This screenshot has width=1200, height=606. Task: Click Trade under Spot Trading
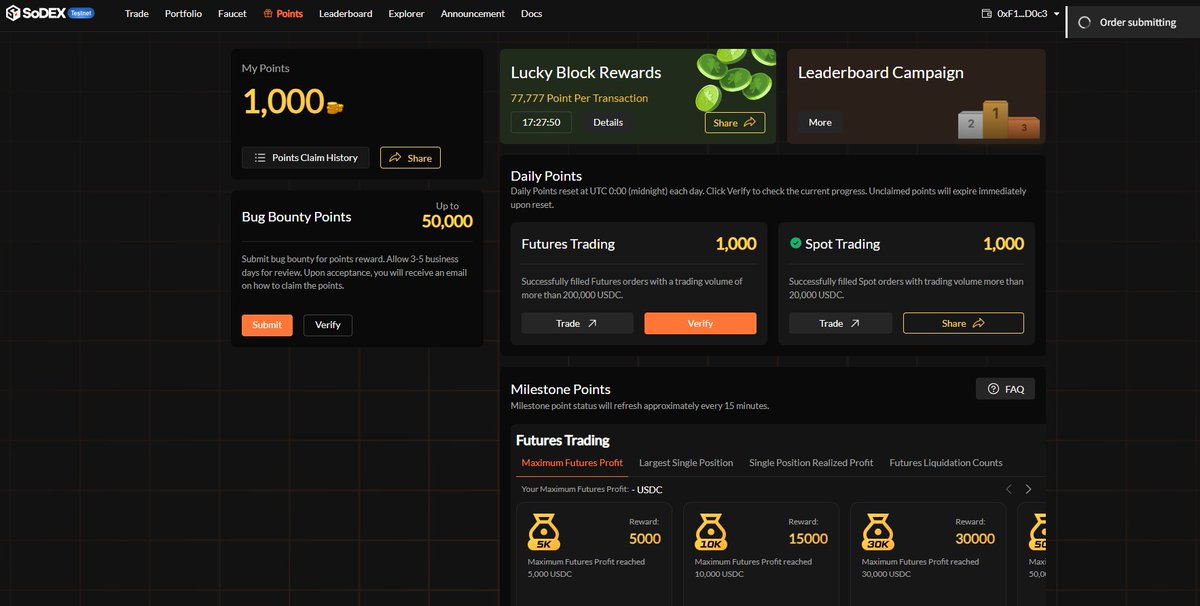[840, 323]
